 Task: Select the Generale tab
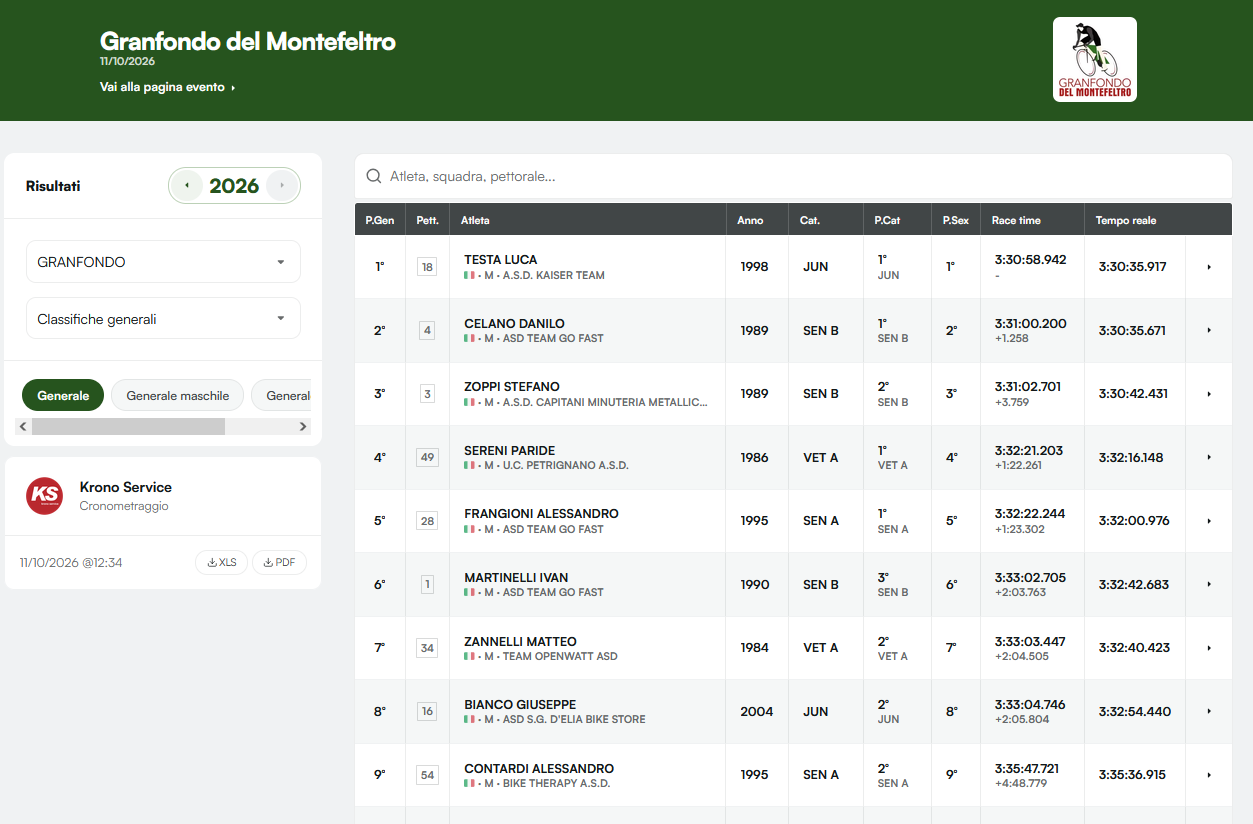tap(63, 396)
